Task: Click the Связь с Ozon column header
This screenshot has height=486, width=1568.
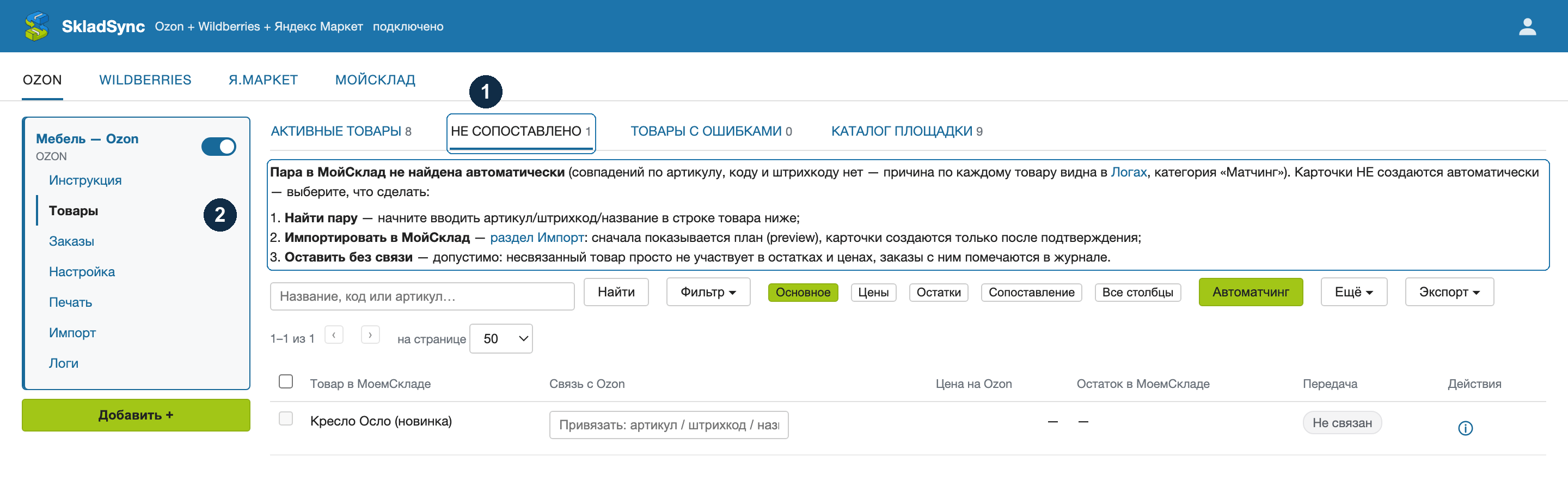Action: click(587, 384)
